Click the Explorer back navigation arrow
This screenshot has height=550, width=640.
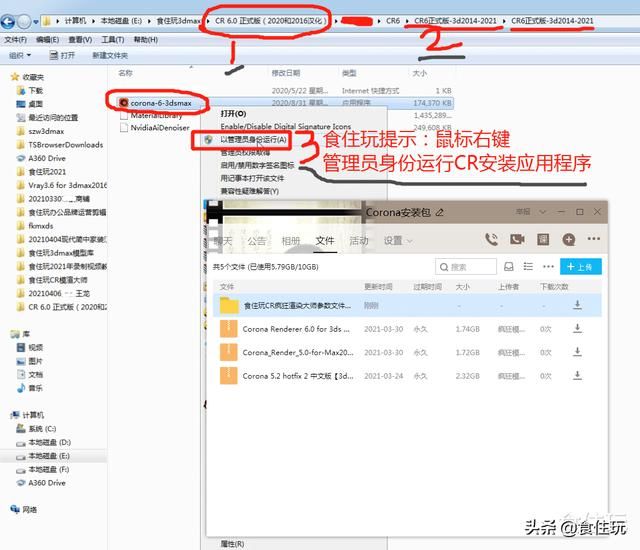coord(8,22)
